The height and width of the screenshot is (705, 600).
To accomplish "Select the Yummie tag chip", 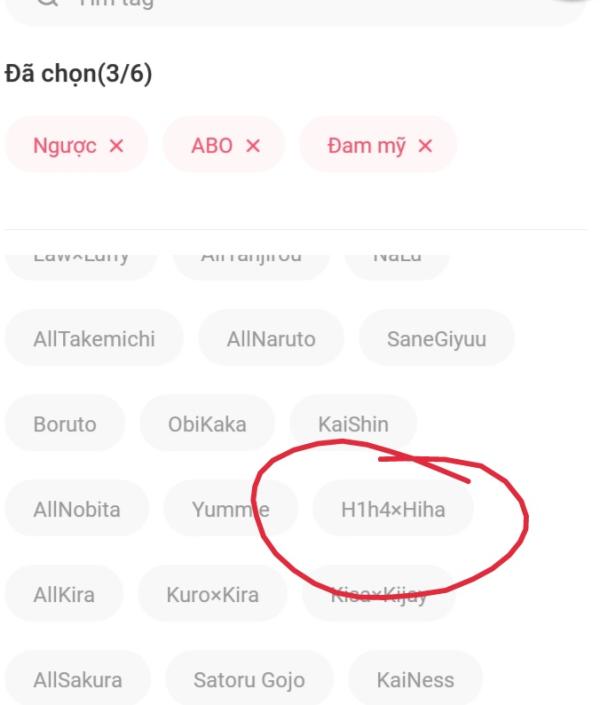I will (229, 511).
